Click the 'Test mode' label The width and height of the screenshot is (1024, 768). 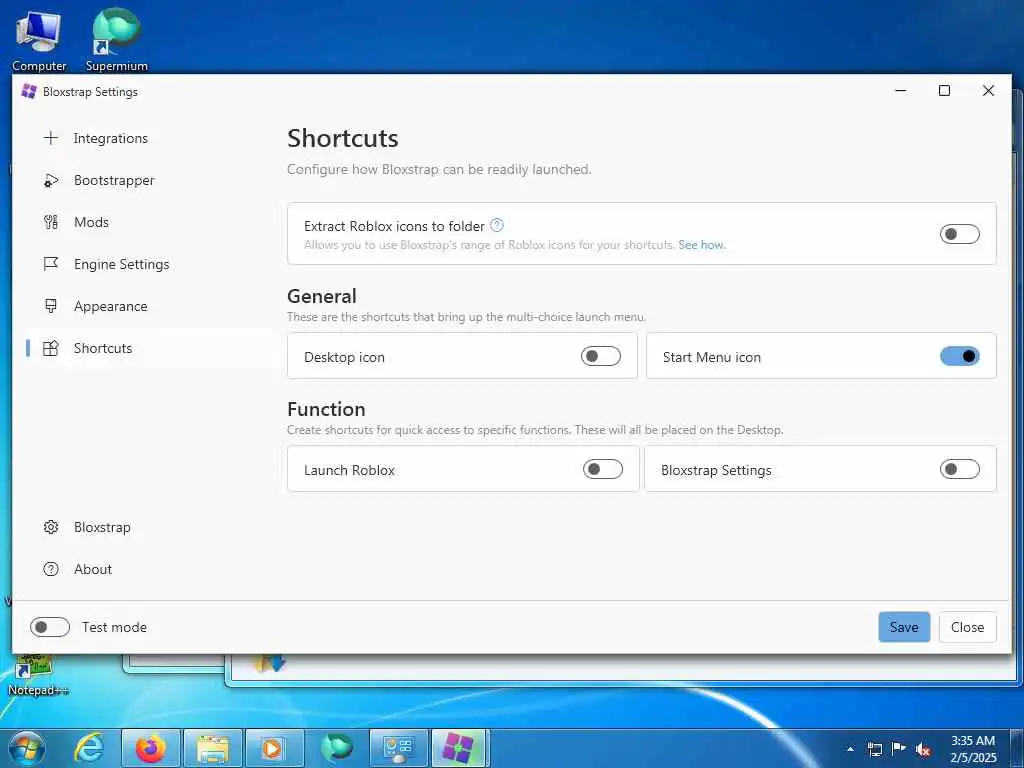tap(114, 627)
